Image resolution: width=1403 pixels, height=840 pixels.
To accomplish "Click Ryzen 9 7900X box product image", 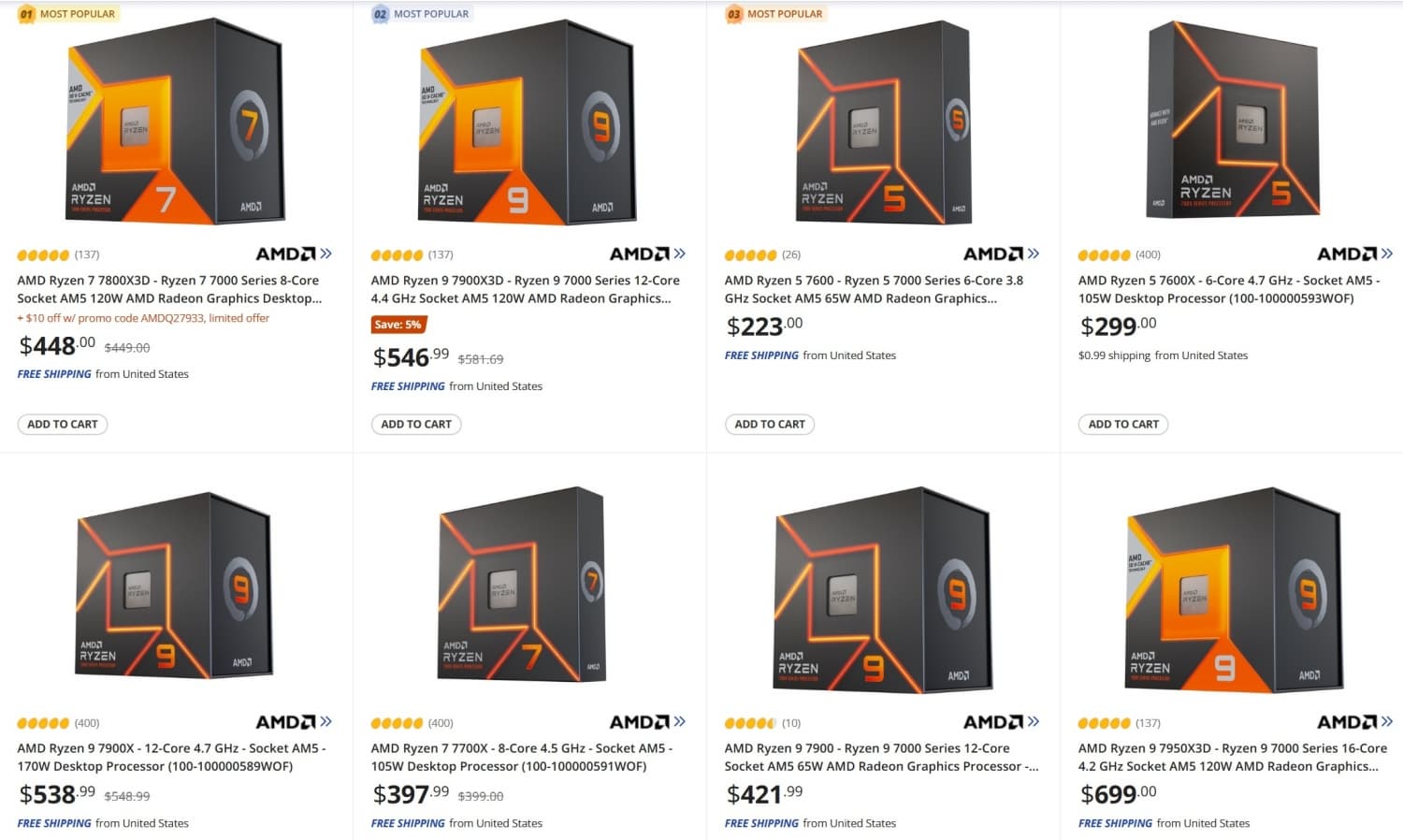I will coord(174,585).
